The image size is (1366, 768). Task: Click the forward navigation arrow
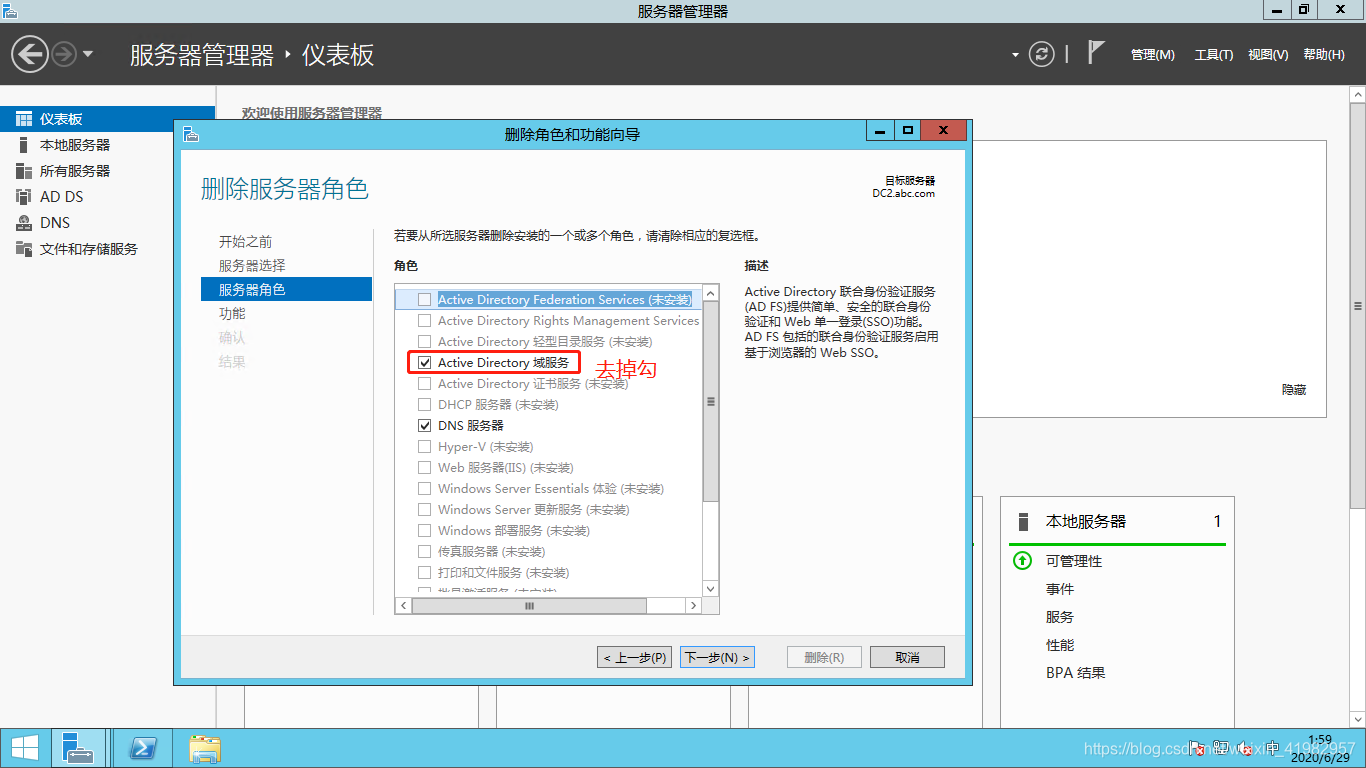[x=64, y=54]
